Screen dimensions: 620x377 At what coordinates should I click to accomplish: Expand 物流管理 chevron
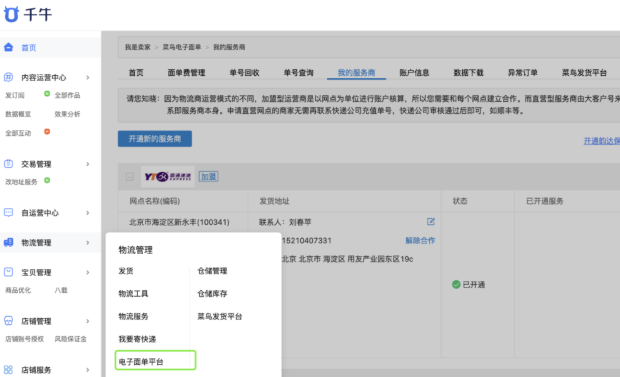pos(88,242)
